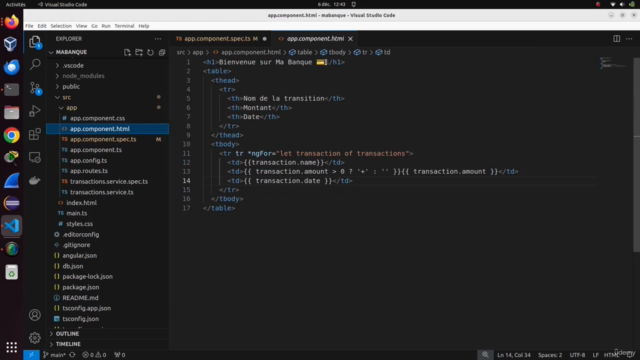Open the Run menu
This screenshot has width=640, height=360.
[x=106, y=26]
